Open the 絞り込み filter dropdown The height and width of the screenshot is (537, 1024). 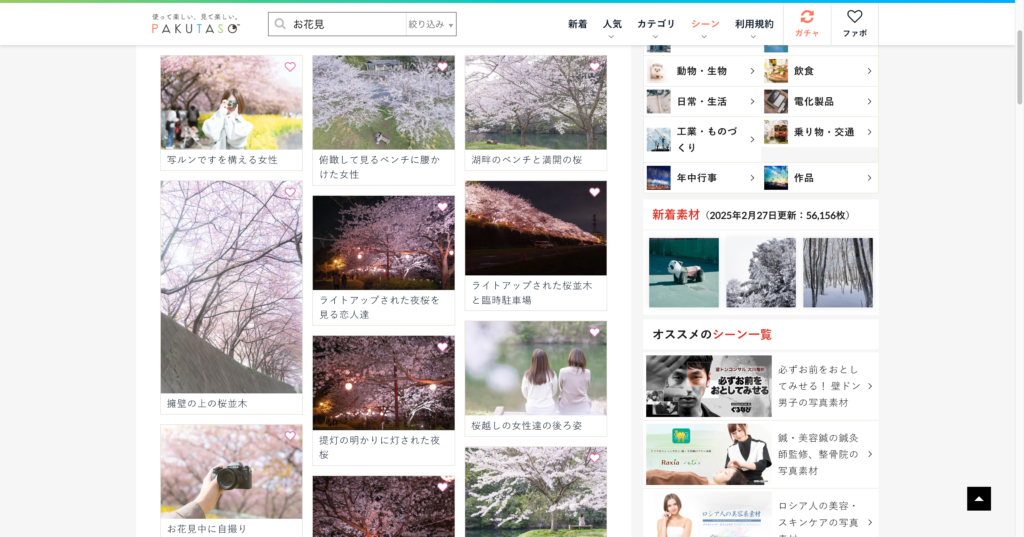[430, 24]
